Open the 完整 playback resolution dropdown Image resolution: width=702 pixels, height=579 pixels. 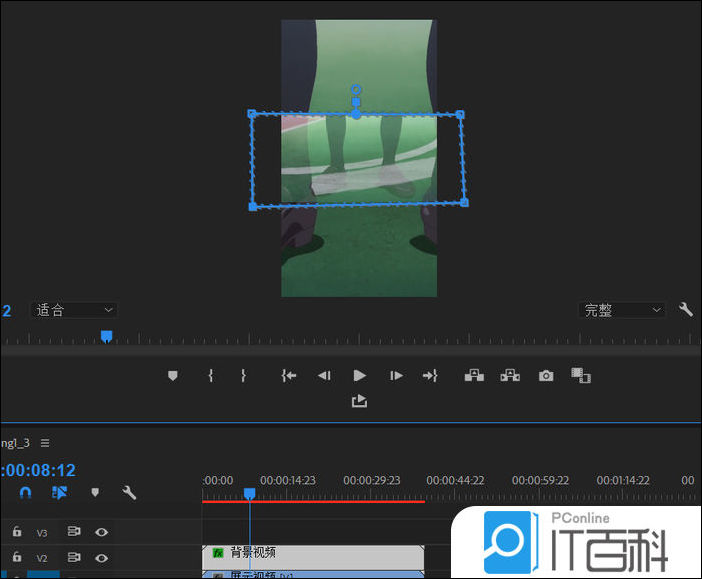[621, 310]
